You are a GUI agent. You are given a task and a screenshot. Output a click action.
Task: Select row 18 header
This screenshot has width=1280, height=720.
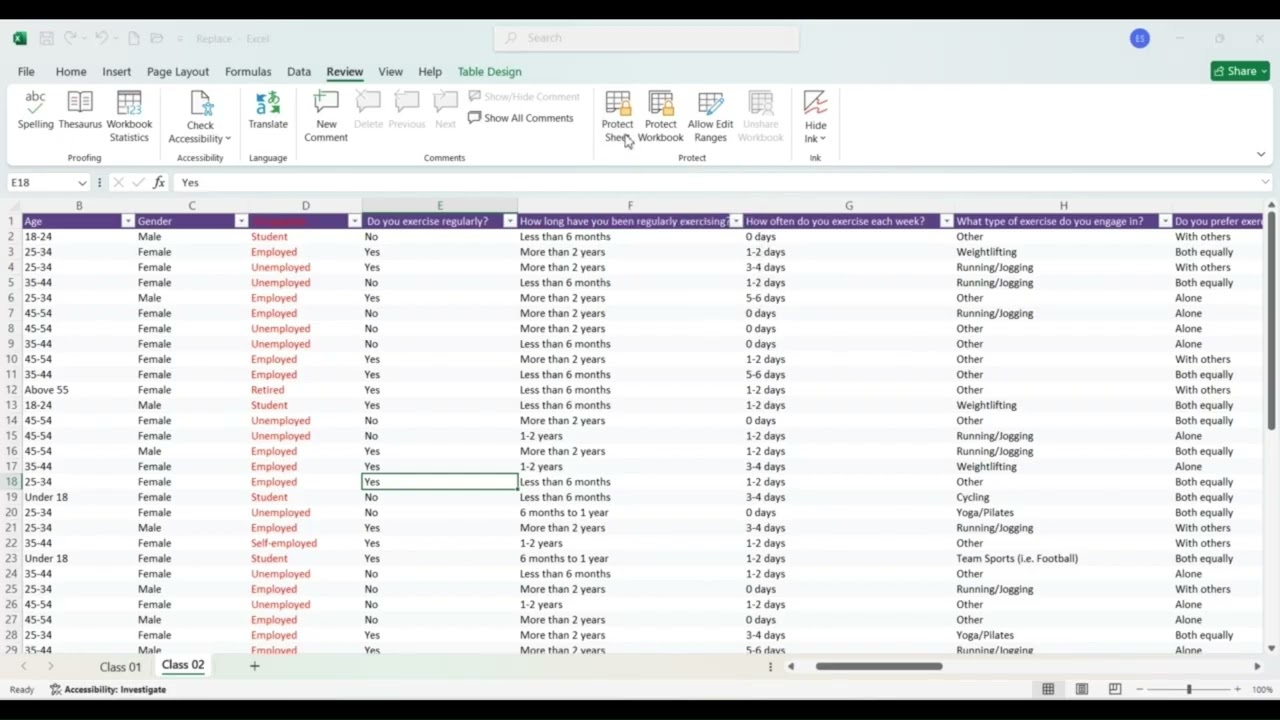click(x=11, y=482)
